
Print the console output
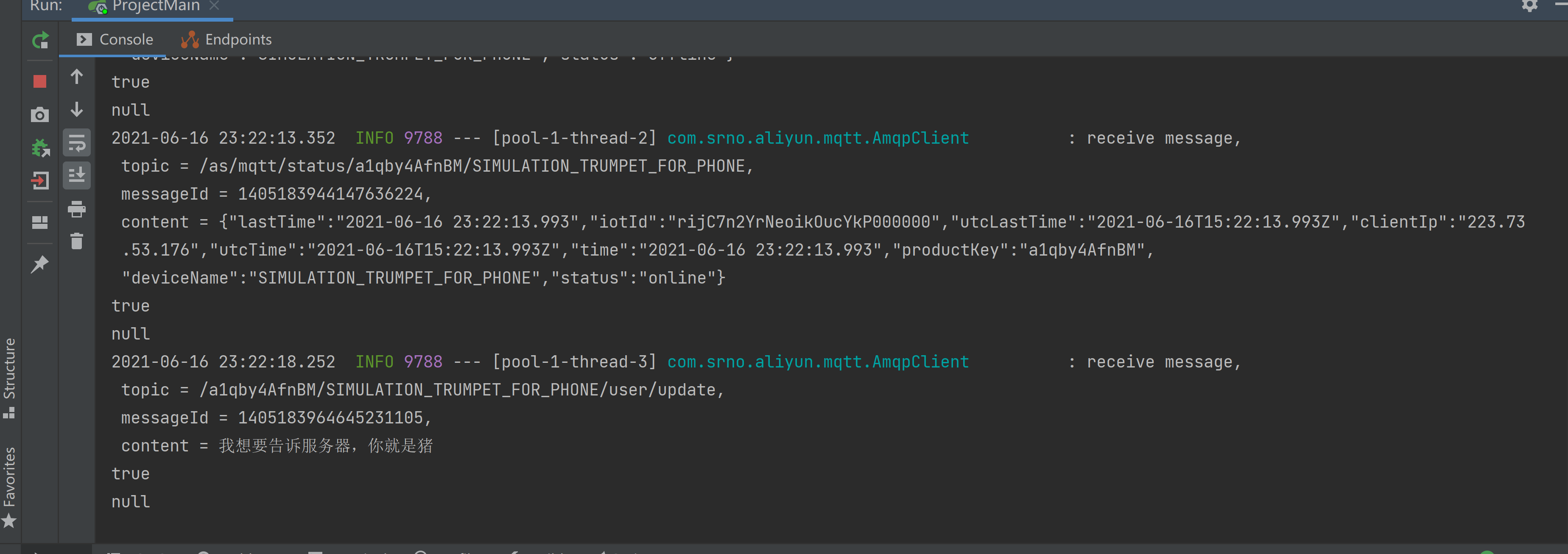77,209
